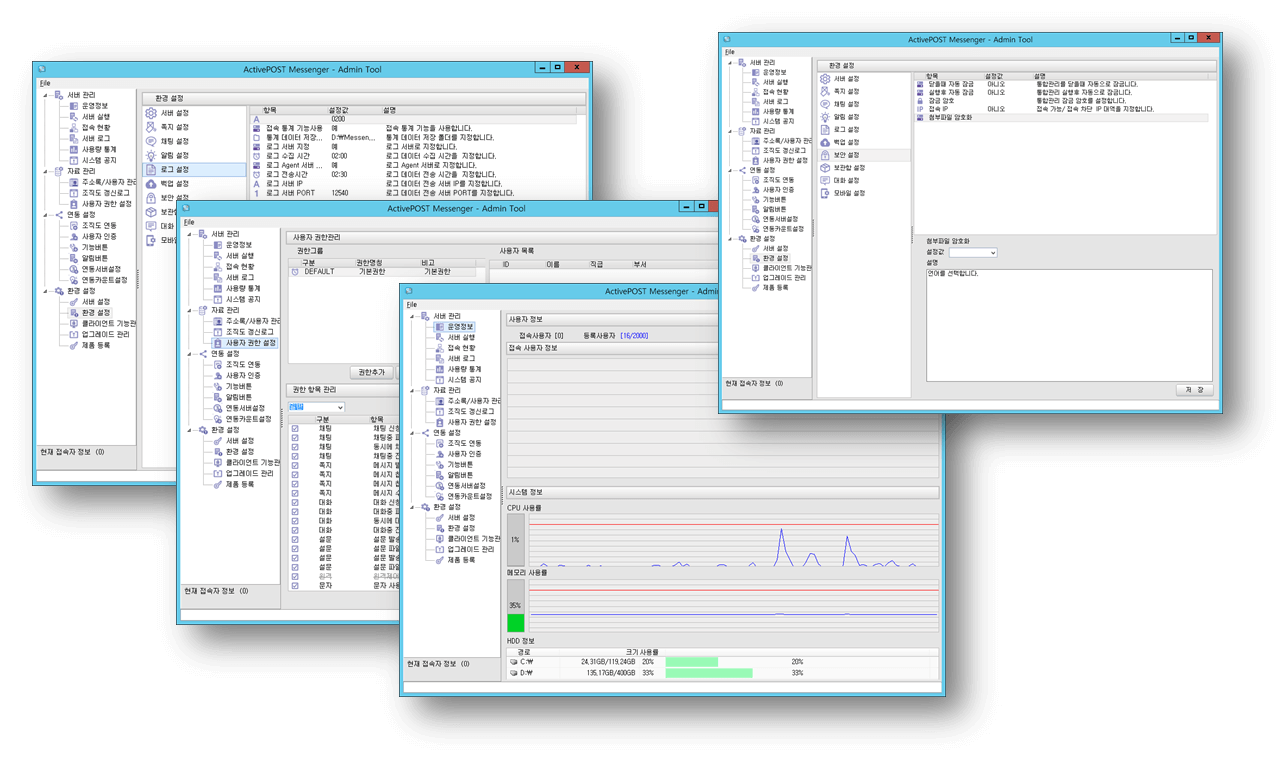Collapse 연동 설정 node in front CPU usage window
This screenshot has width=1288, height=762.
pos(413,433)
